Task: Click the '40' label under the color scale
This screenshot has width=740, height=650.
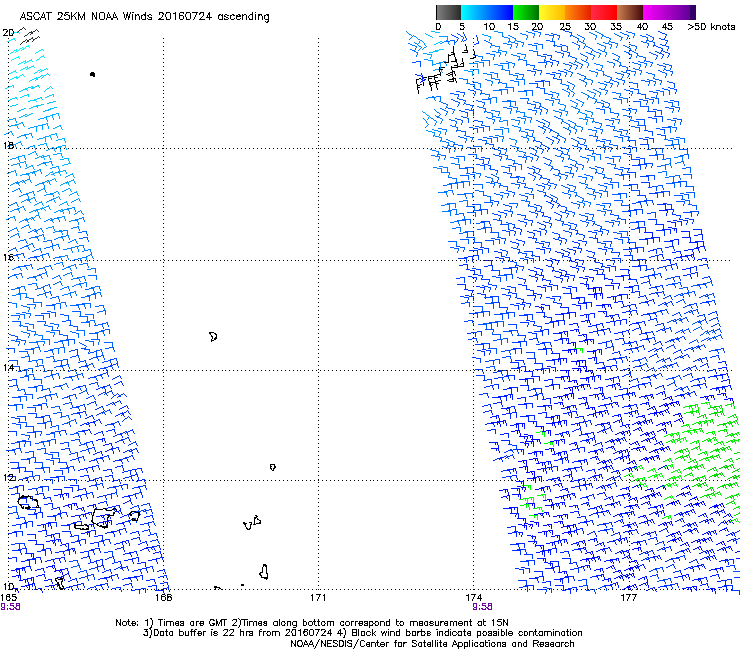Action: pyautogui.click(x=642, y=27)
